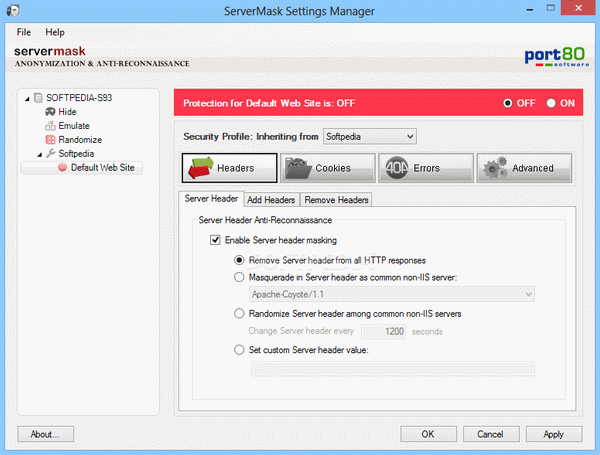Select Set custom Server header value option

[239, 350]
